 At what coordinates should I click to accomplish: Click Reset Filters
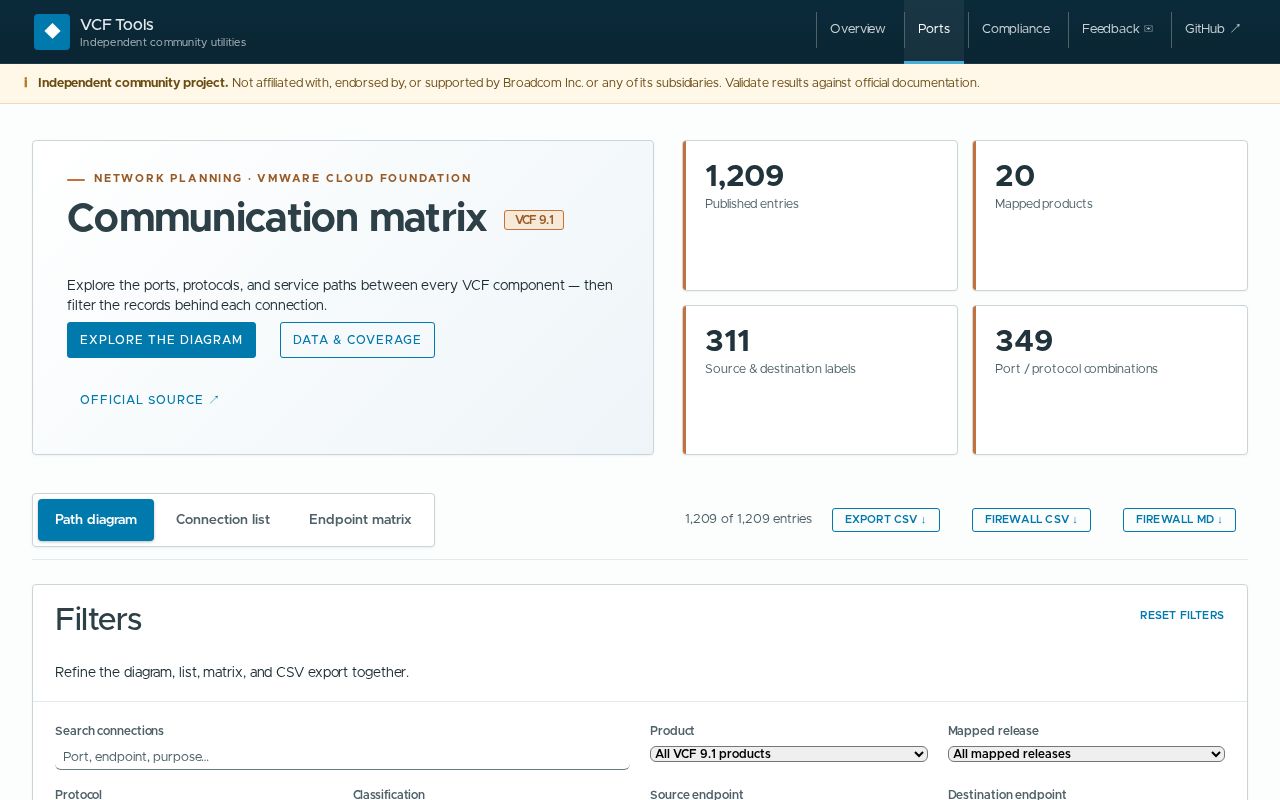(x=1182, y=615)
